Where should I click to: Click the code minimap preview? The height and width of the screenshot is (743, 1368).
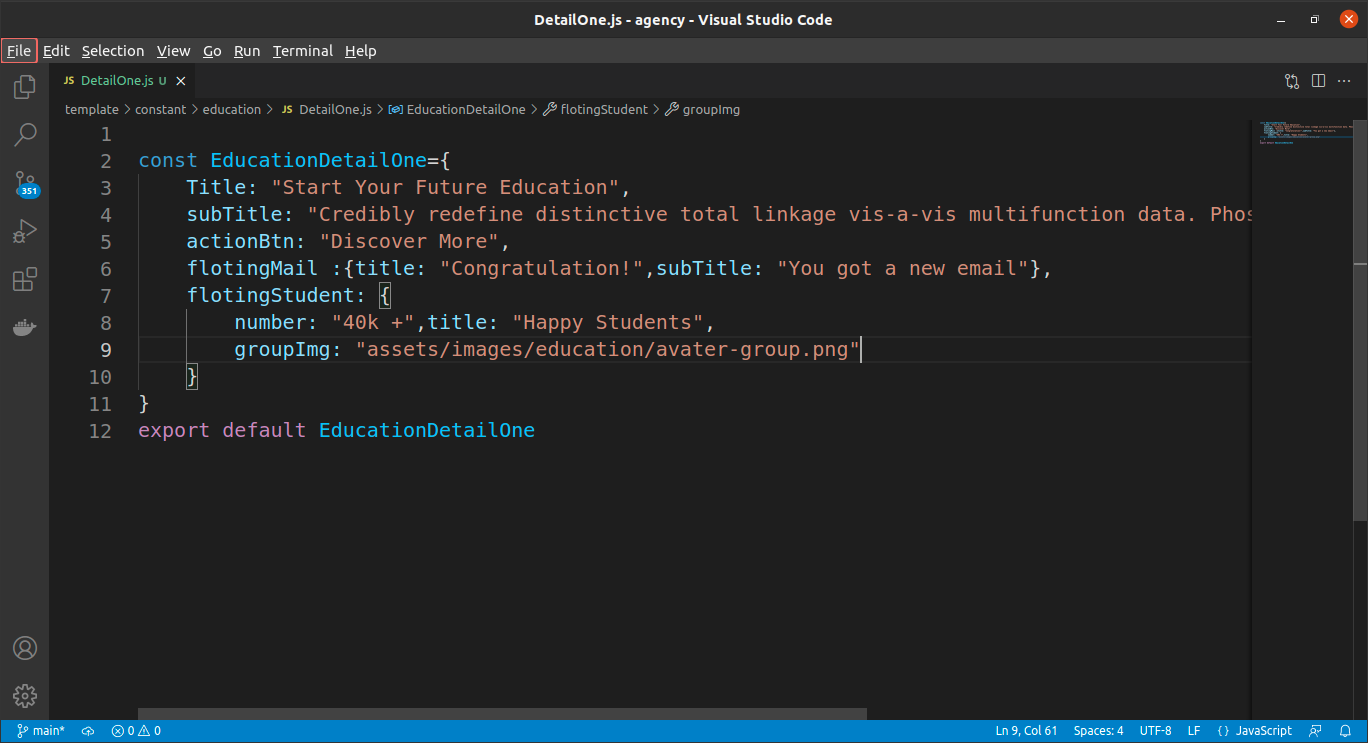(1304, 135)
